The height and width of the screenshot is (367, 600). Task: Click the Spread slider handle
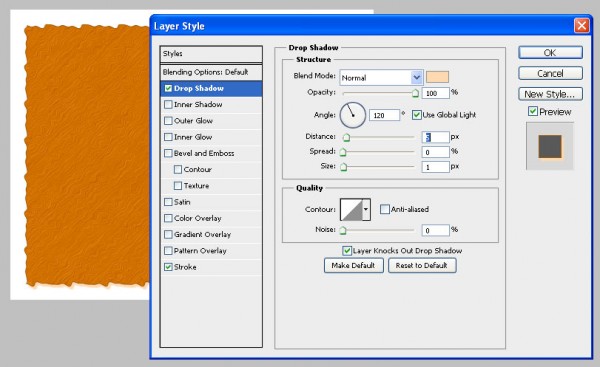click(343, 152)
